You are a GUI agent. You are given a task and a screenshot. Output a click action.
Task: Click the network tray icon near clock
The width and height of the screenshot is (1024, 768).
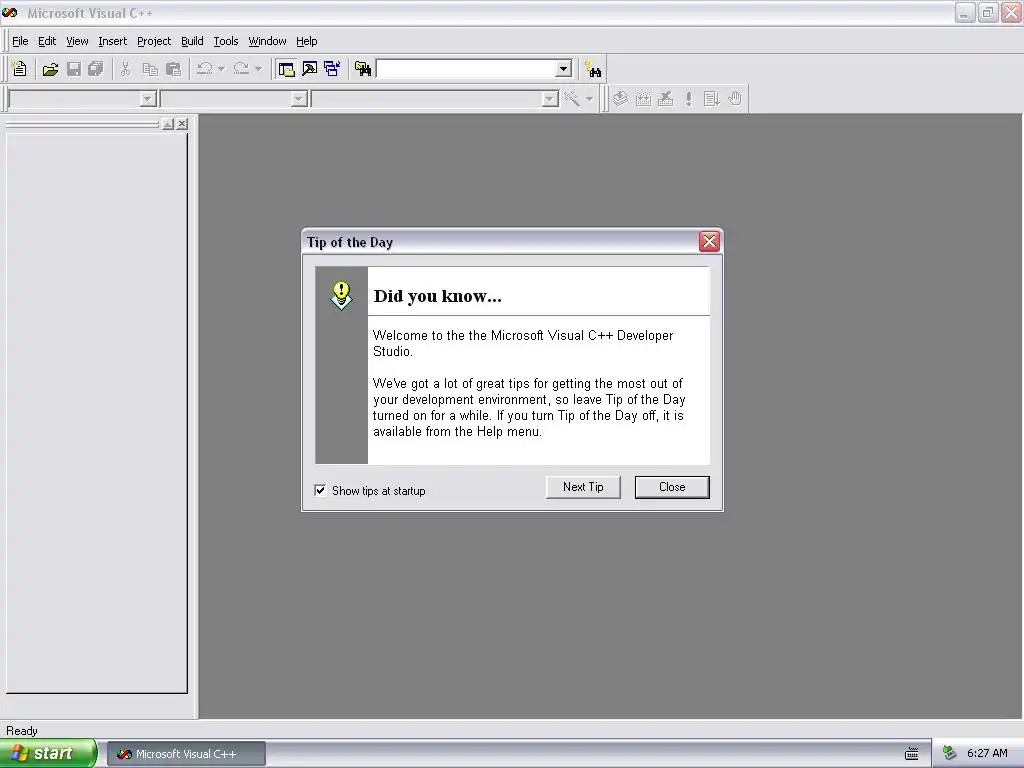pos(950,754)
